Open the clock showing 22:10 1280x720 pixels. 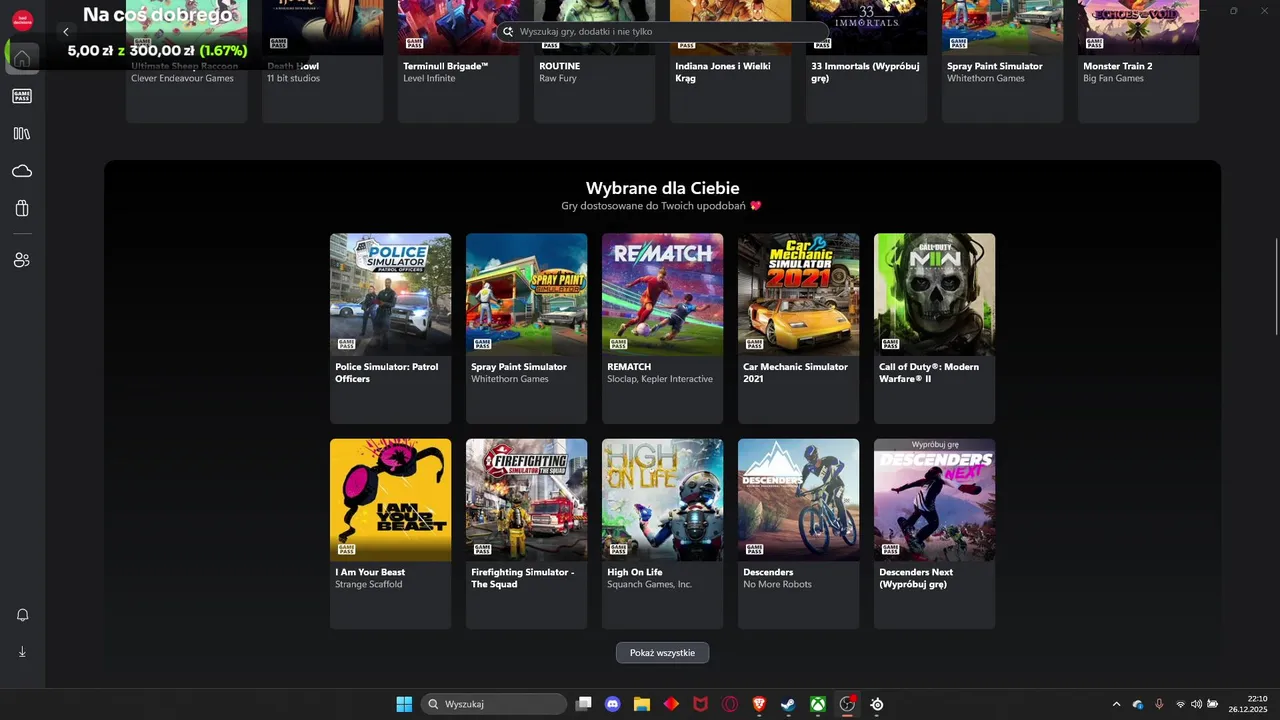click(1248, 704)
